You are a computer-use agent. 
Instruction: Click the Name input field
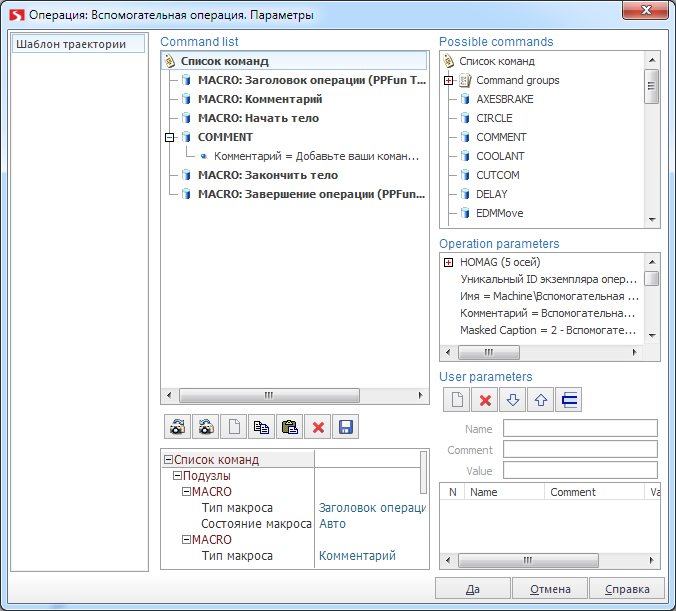click(579, 428)
